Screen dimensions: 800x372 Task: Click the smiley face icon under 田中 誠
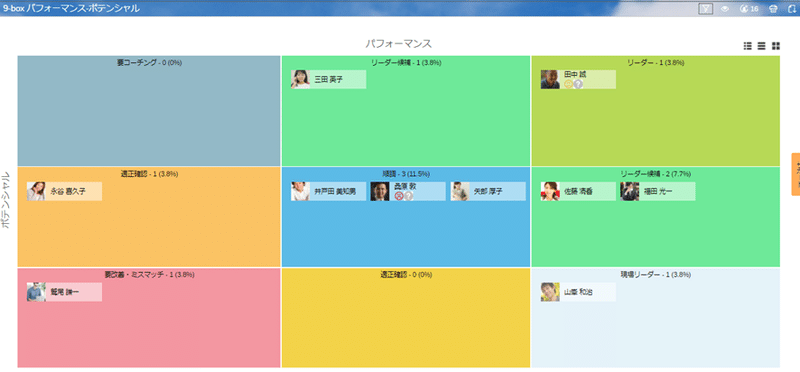(568, 84)
